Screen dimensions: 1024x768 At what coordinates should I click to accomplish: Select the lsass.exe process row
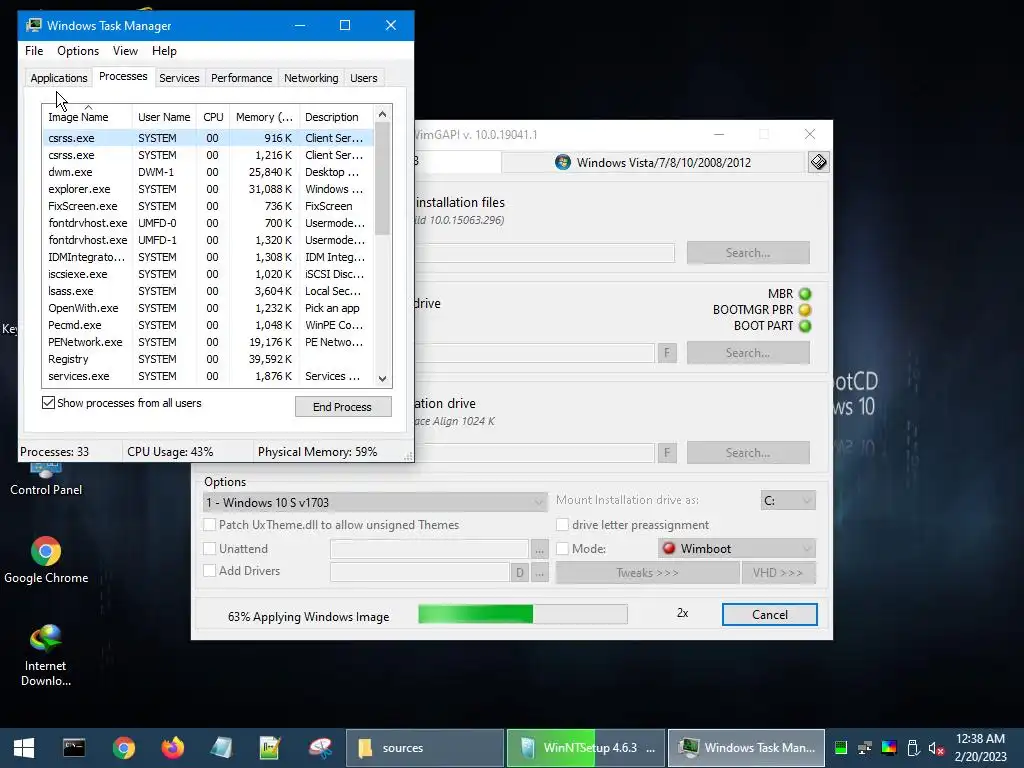point(208,291)
